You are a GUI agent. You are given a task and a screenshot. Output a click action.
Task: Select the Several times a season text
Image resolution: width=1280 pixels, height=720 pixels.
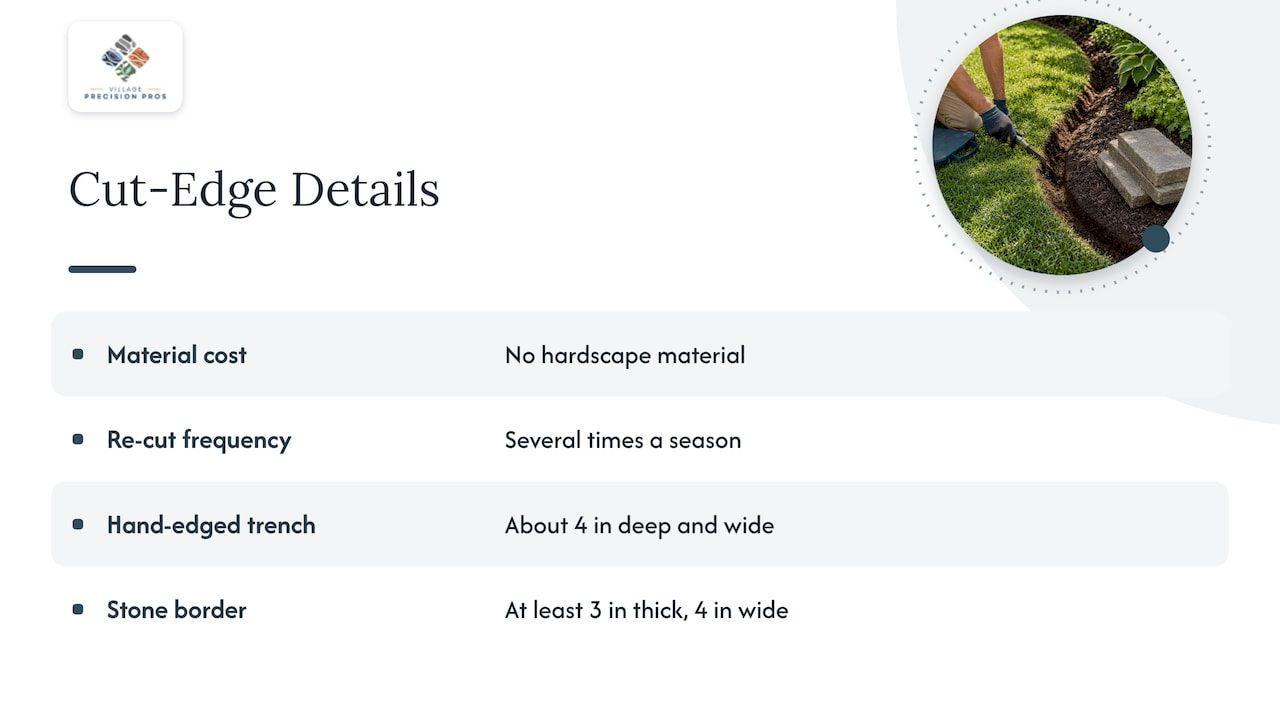[623, 440]
